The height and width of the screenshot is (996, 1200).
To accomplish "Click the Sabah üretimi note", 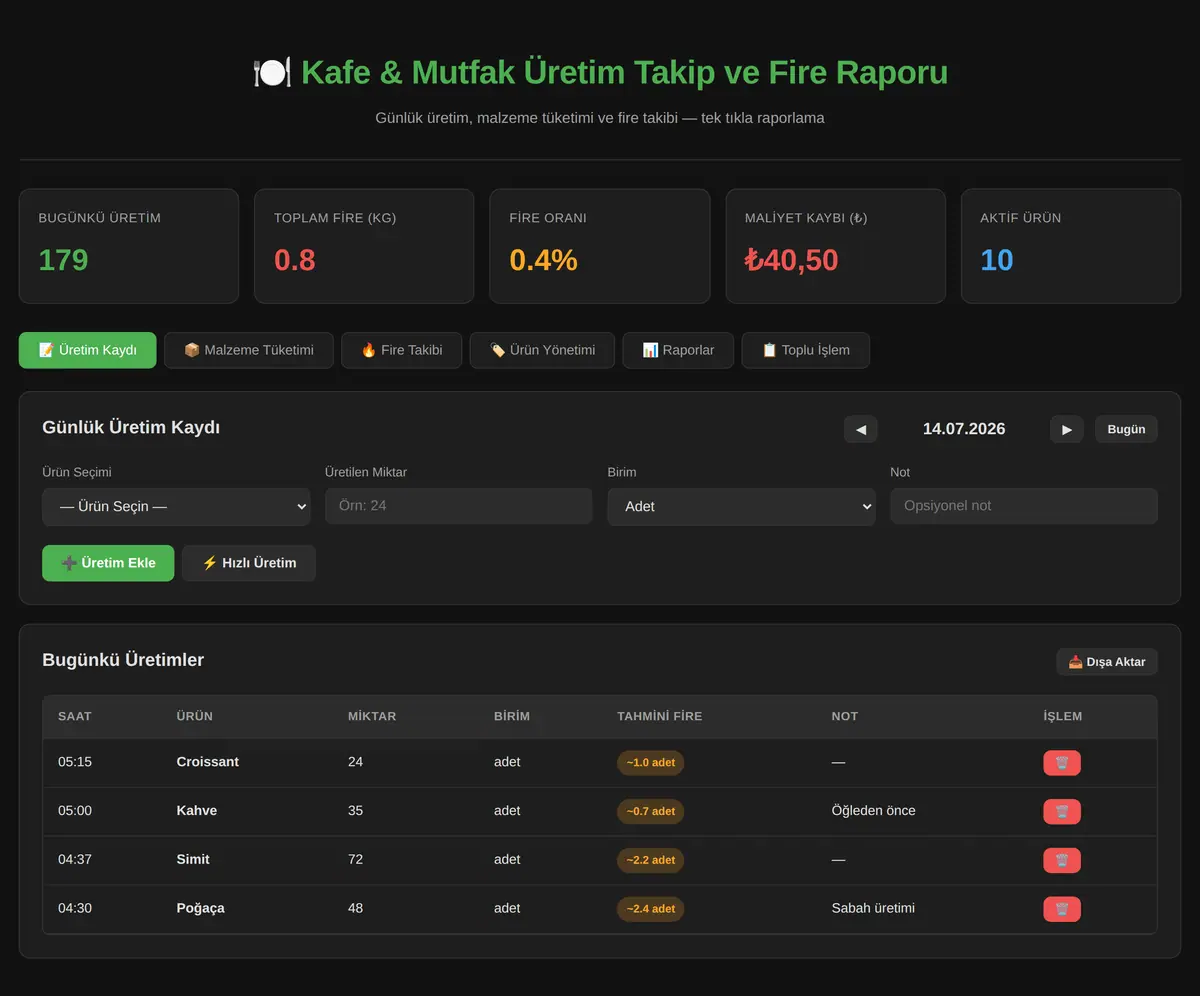I will point(873,908).
